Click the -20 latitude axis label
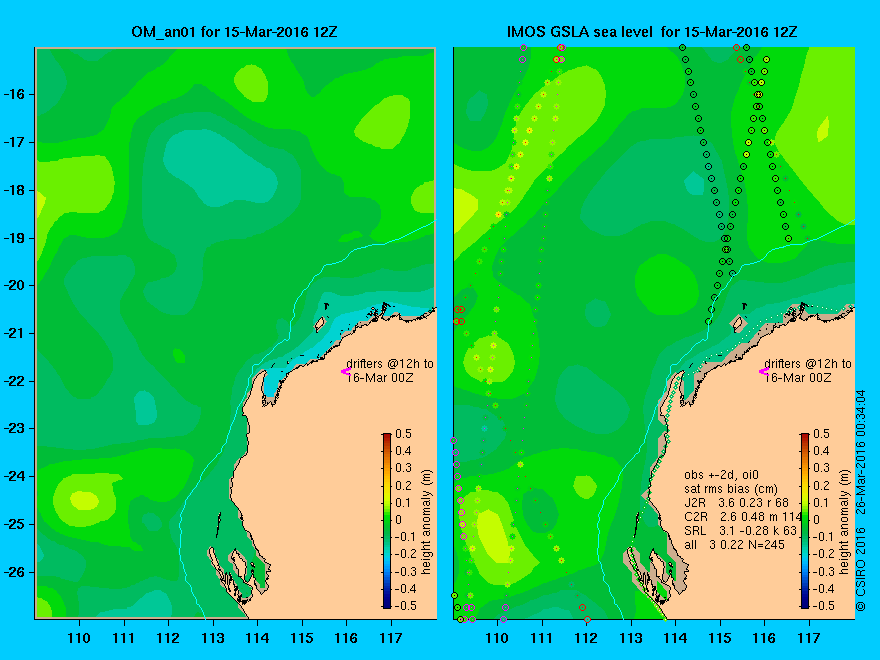Screen dimensions: 880x660 point(16,286)
